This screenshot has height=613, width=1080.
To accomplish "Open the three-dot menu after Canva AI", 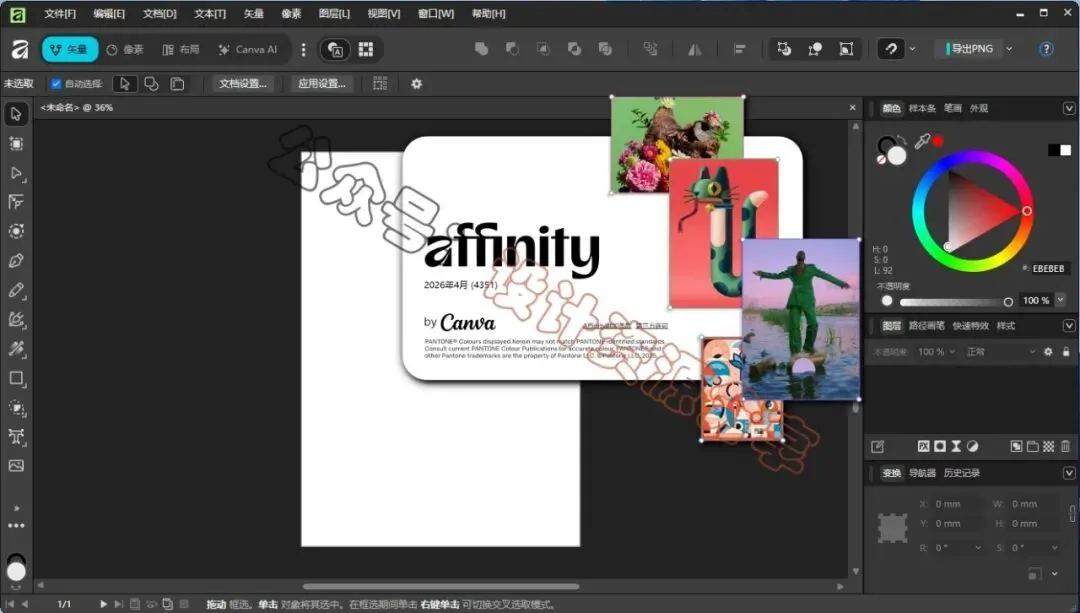I will [x=303, y=49].
